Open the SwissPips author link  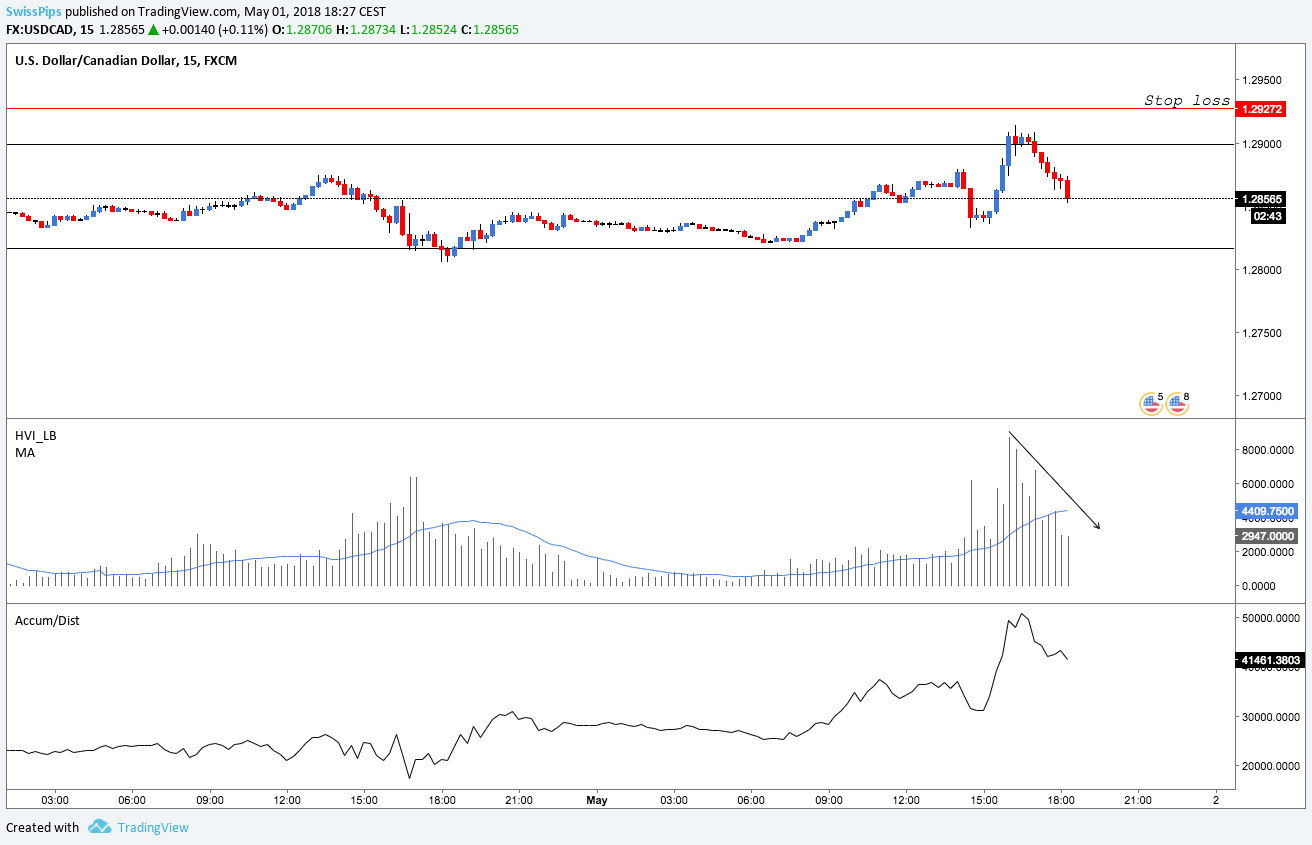point(32,11)
